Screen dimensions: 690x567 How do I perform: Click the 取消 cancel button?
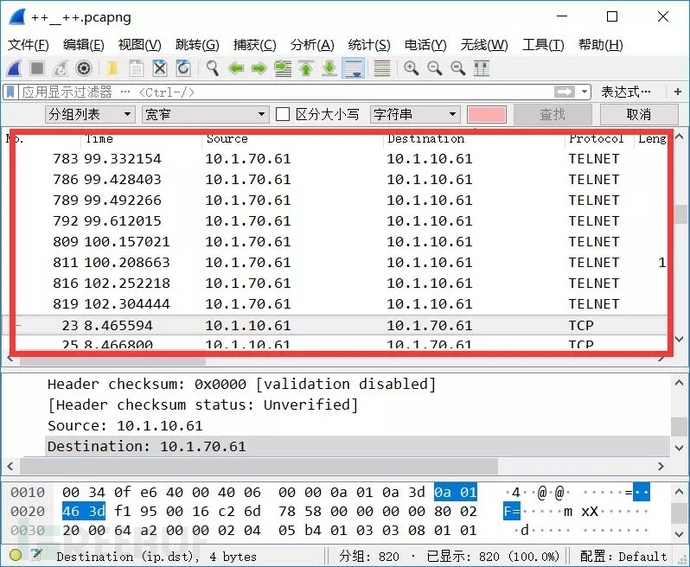pos(639,114)
